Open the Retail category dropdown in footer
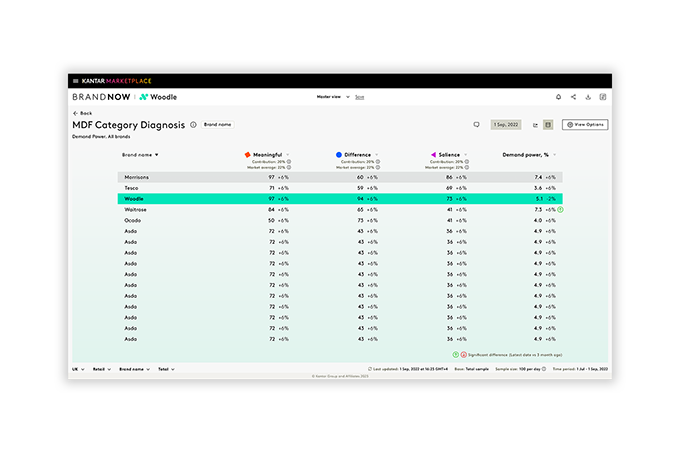This screenshot has width=680, height=453. tap(102, 369)
